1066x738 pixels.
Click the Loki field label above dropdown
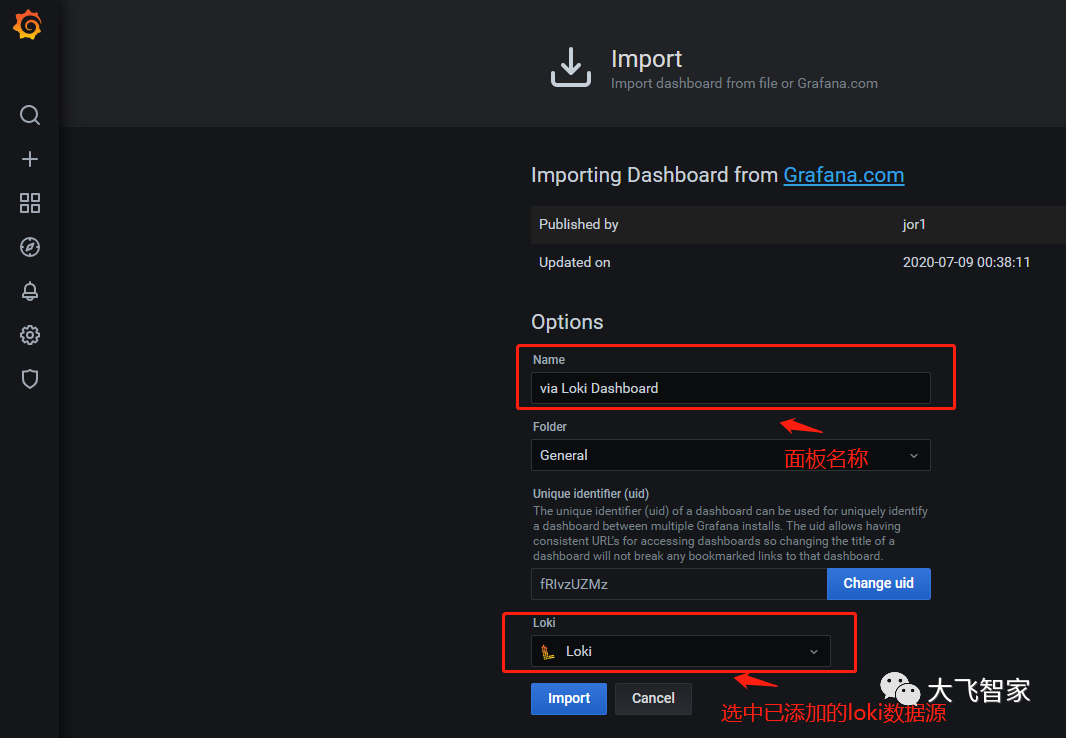(544, 622)
